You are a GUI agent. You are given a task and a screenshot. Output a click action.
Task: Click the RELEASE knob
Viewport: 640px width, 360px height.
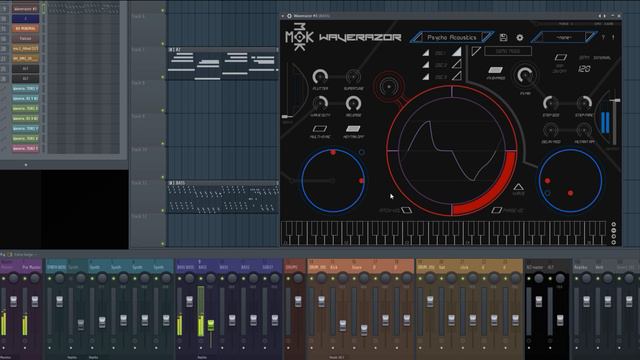click(353, 104)
